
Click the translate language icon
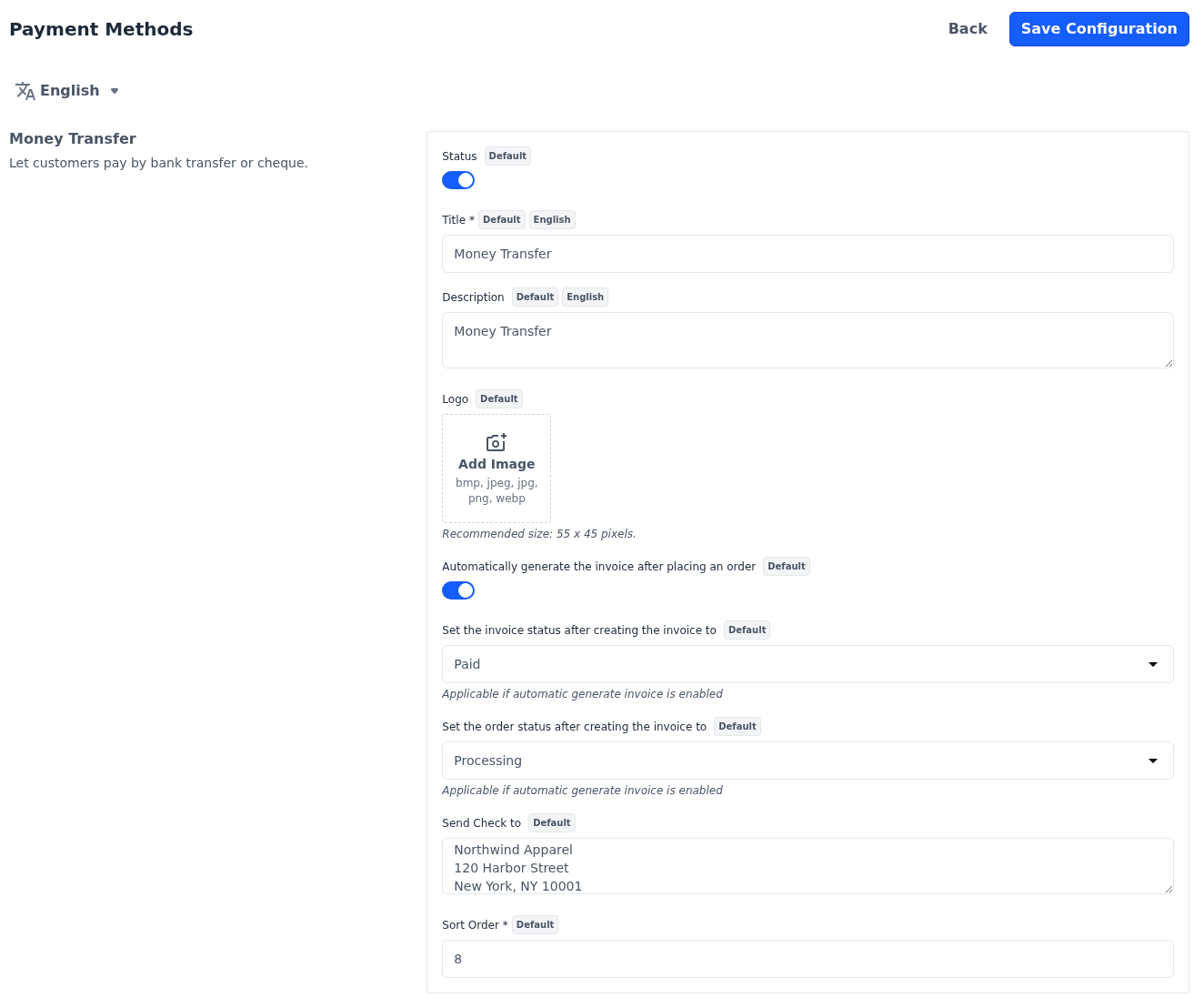pos(25,91)
